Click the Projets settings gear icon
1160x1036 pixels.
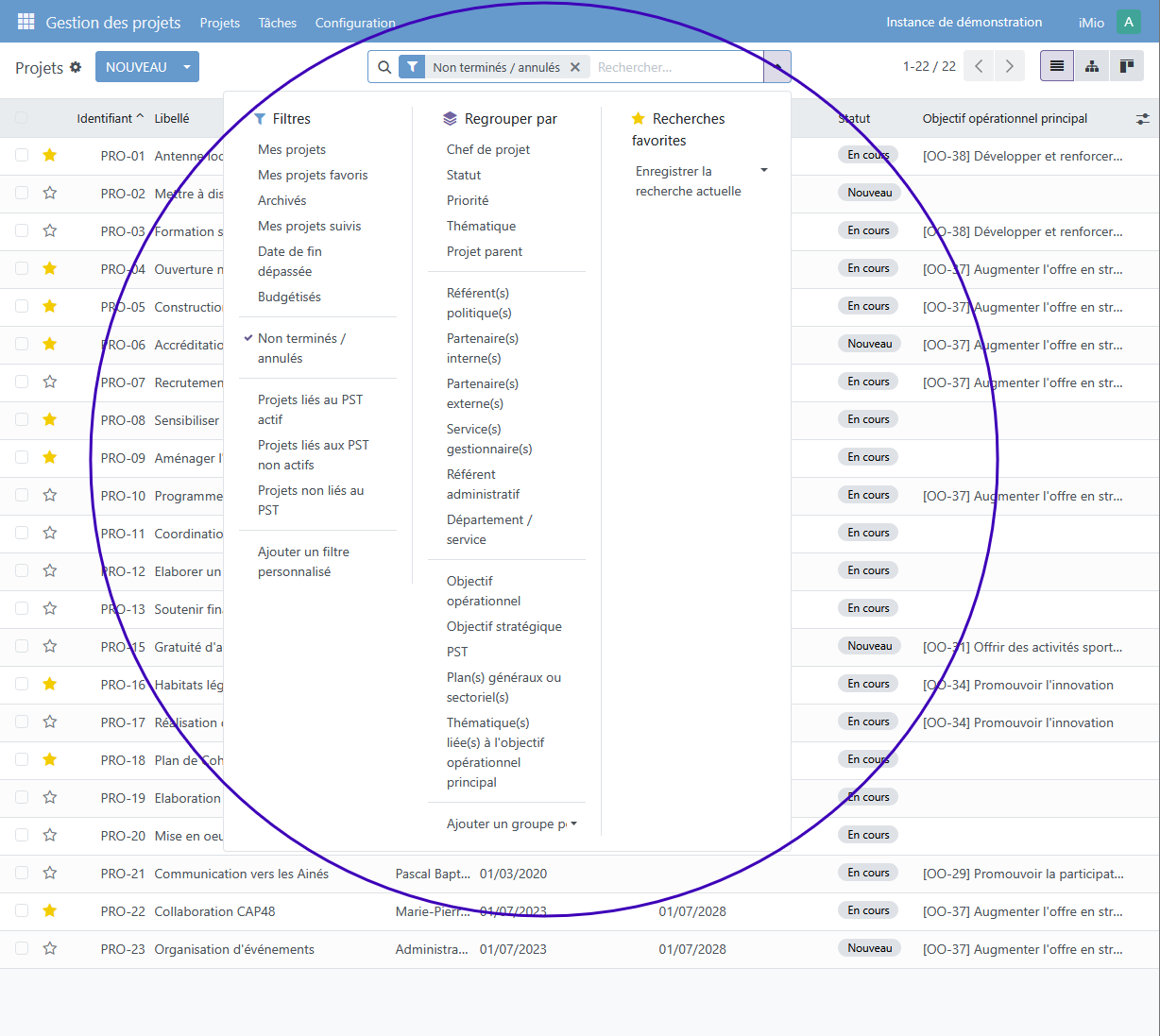(76, 67)
